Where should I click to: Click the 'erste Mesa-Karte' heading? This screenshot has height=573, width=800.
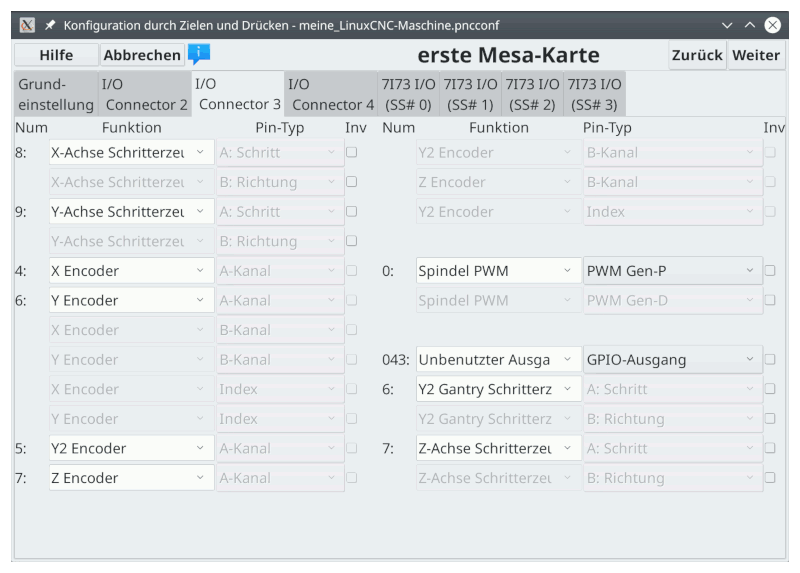[x=508, y=55]
